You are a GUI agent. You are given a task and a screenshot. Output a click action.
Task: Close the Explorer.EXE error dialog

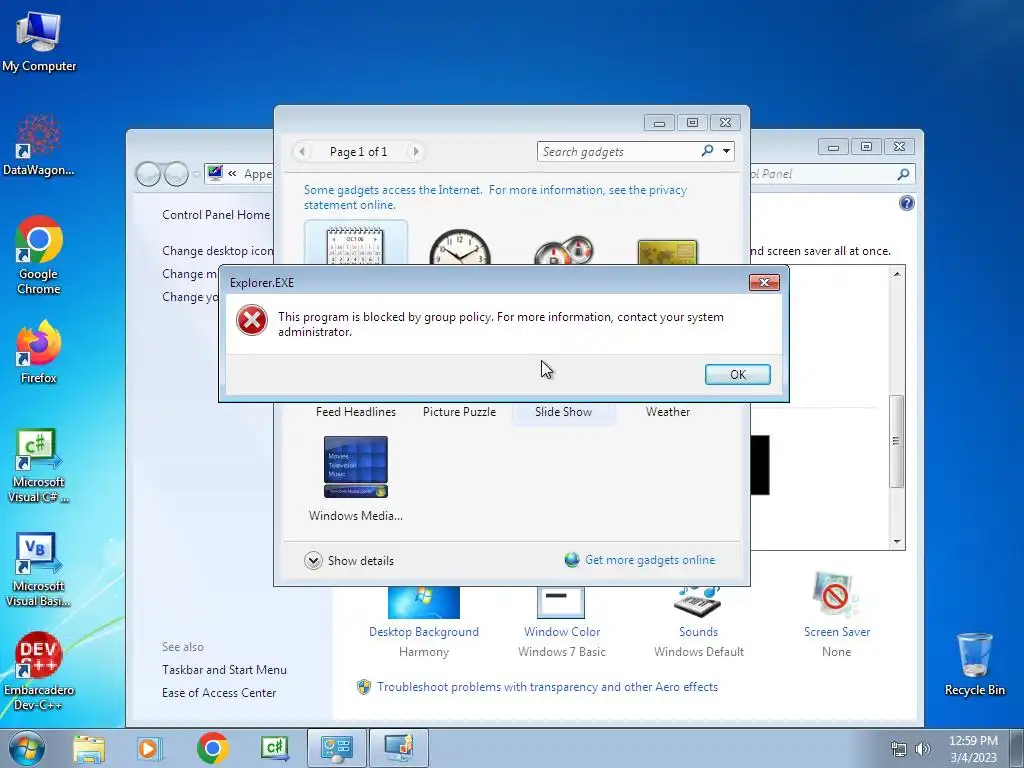[763, 282]
